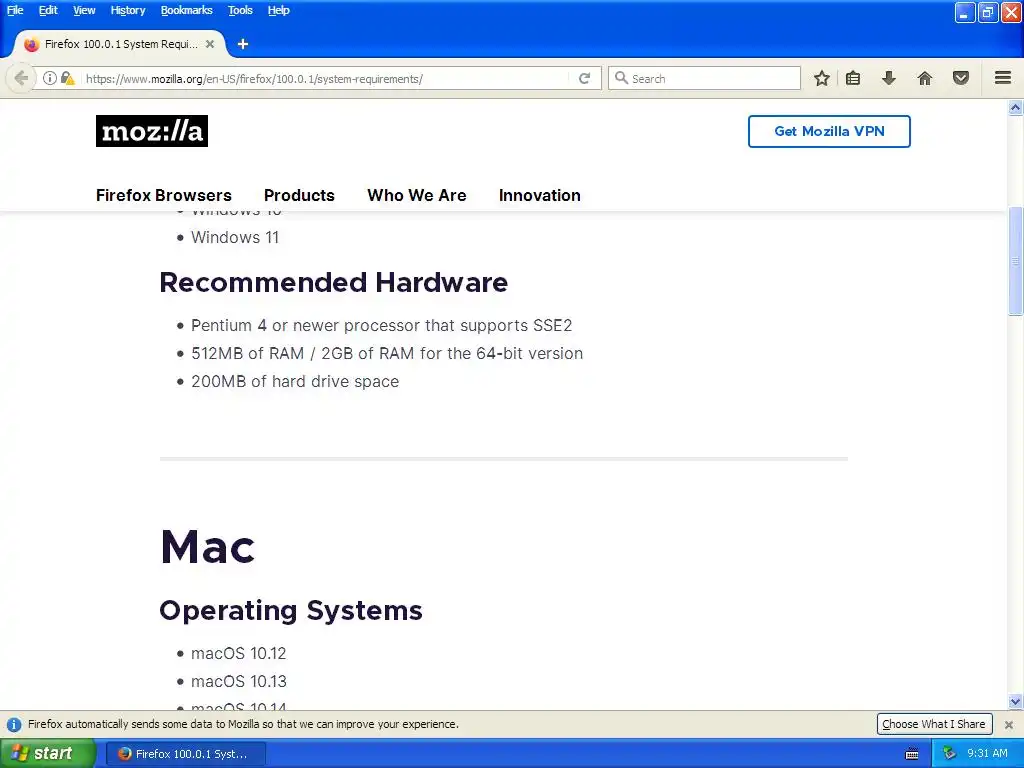Click the Choose What I Share button
The width and height of the screenshot is (1024, 768).
[x=934, y=724]
